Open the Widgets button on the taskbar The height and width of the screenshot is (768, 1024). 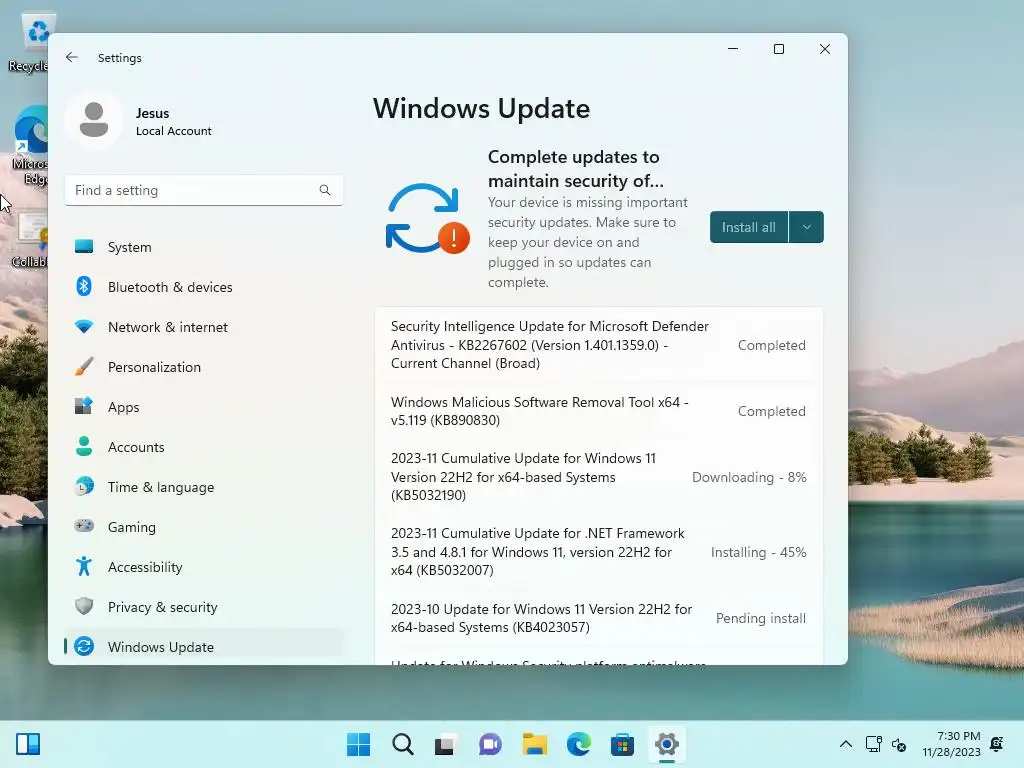click(x=28, y=744)
